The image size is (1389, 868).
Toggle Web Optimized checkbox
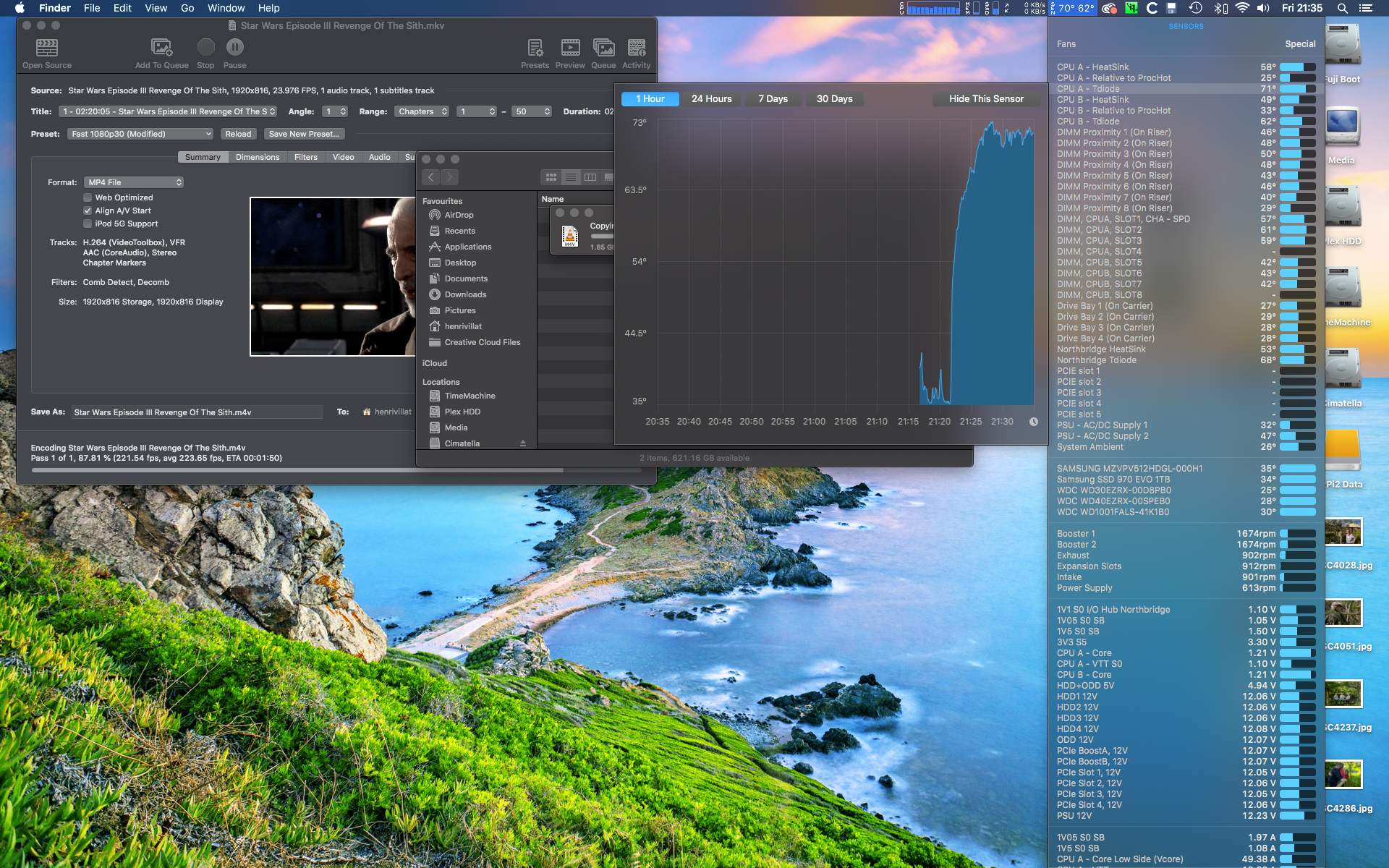coord(87,197)
